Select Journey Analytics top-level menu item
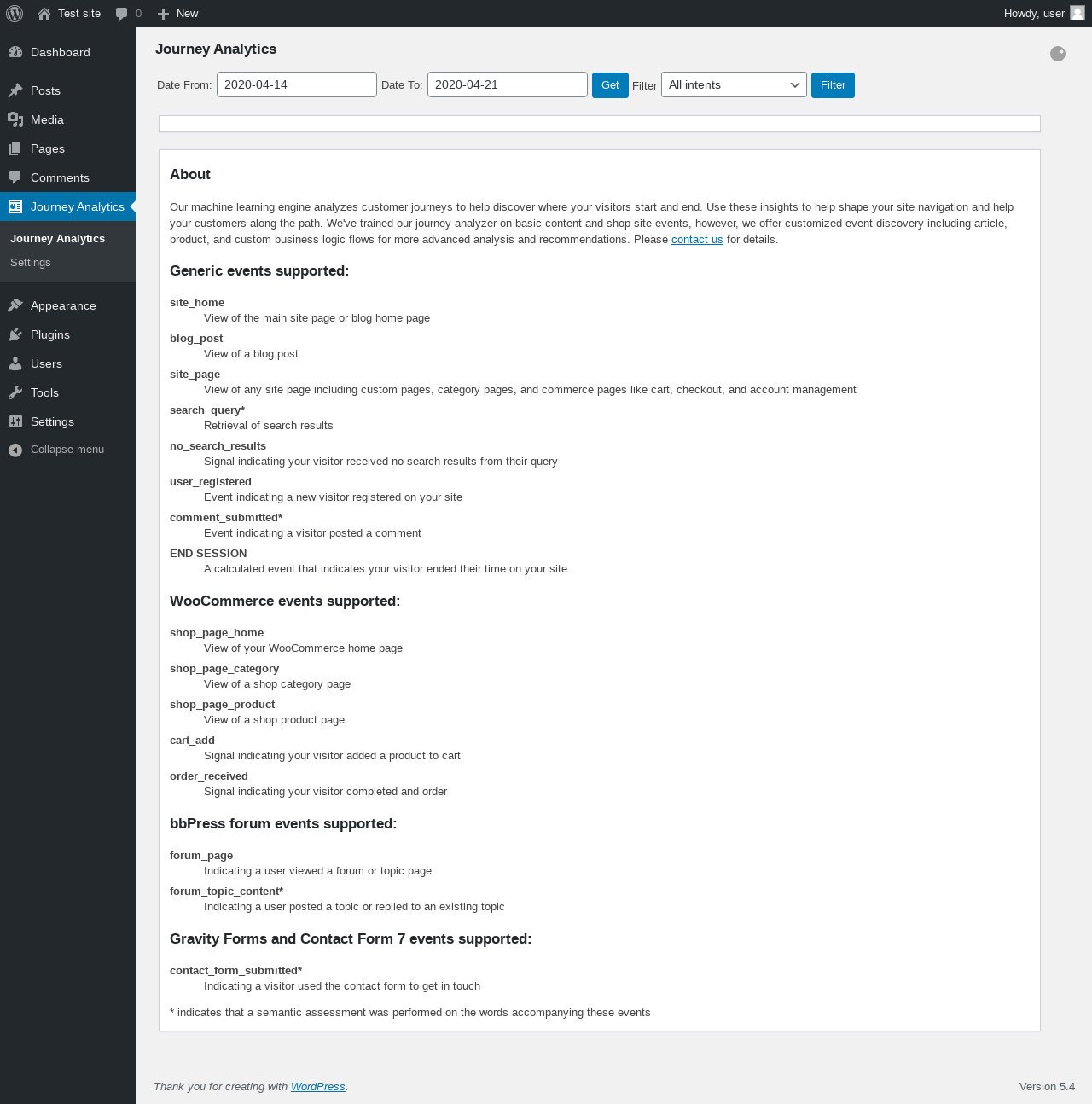 pyautogui.click(x=68, y=206)
